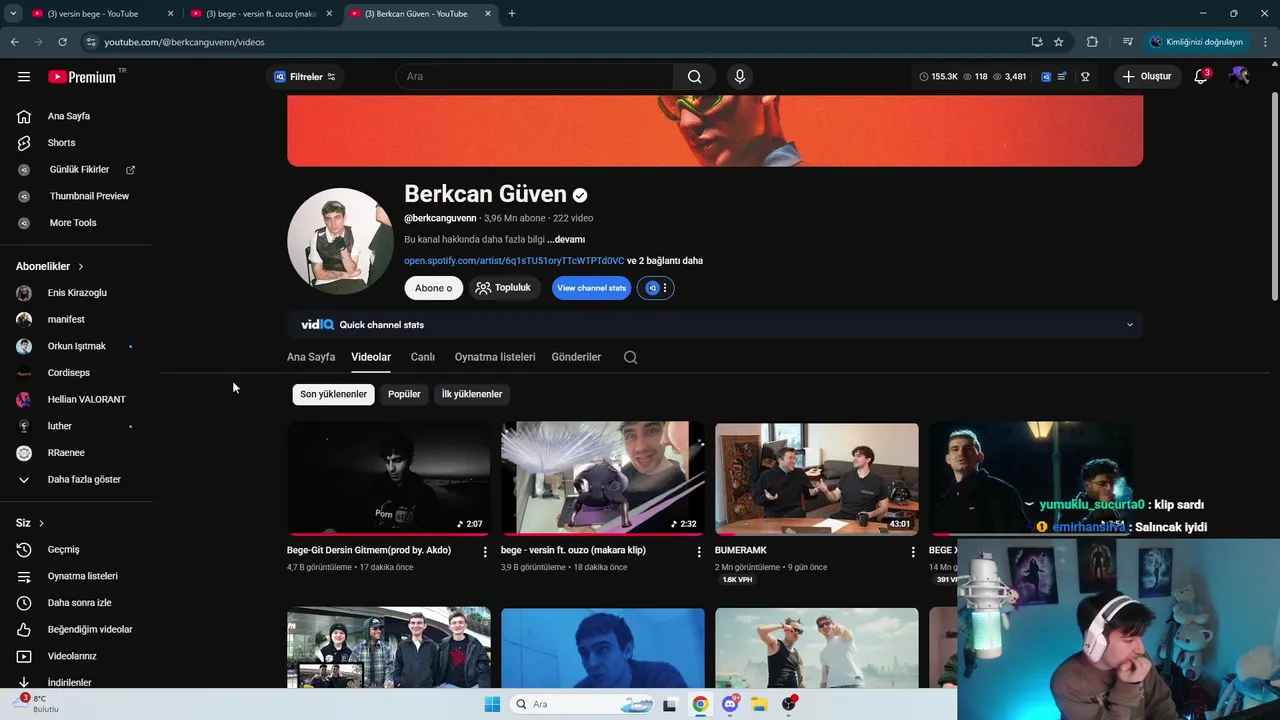Screen dimensions: 1280x720
Task: Click the browser address bar URL
Action: (184, 42)
